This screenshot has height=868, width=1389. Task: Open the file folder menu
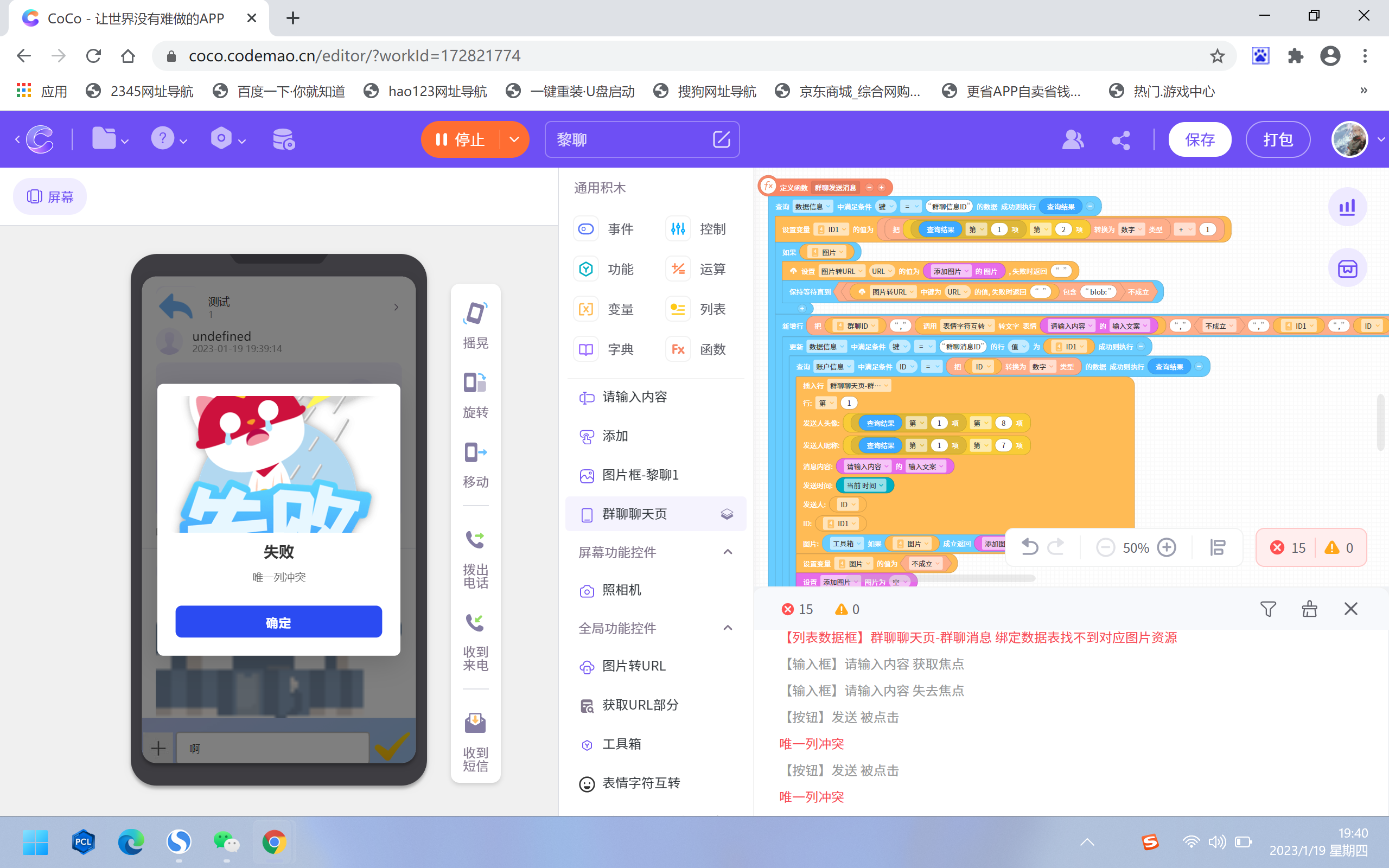coord(110,139)
